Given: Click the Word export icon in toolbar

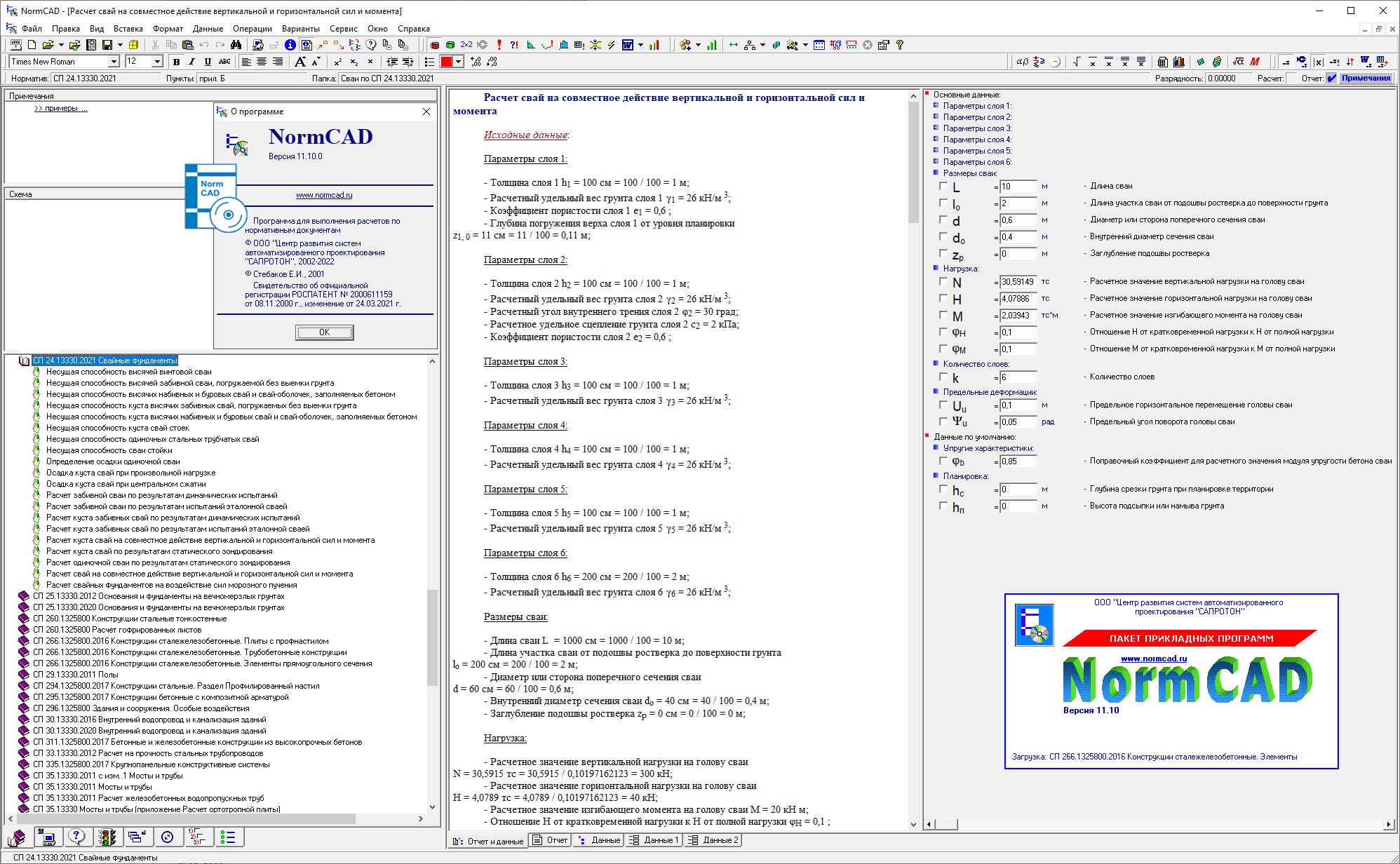Looking at the screenshot, I should [628, 45].
